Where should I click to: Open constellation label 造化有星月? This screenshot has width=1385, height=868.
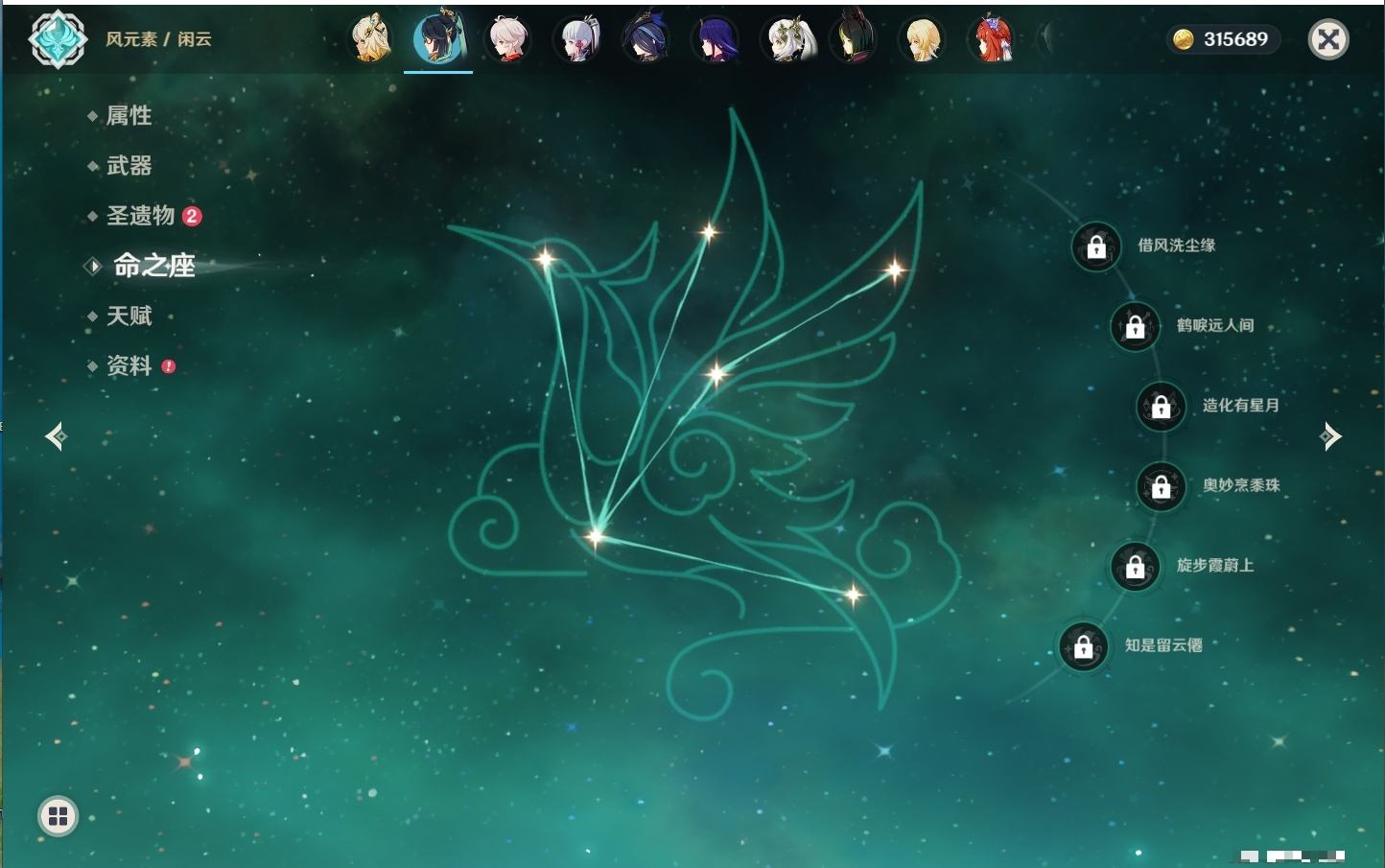1241,405
